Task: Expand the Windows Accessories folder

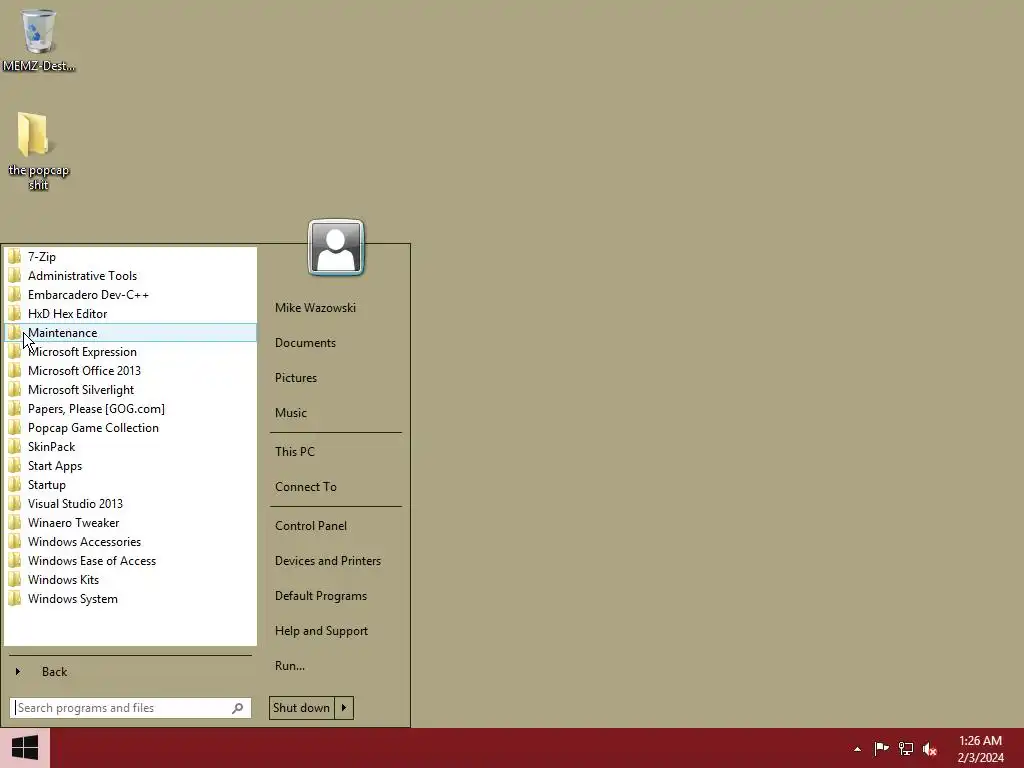Action: [x=131, y=541]
